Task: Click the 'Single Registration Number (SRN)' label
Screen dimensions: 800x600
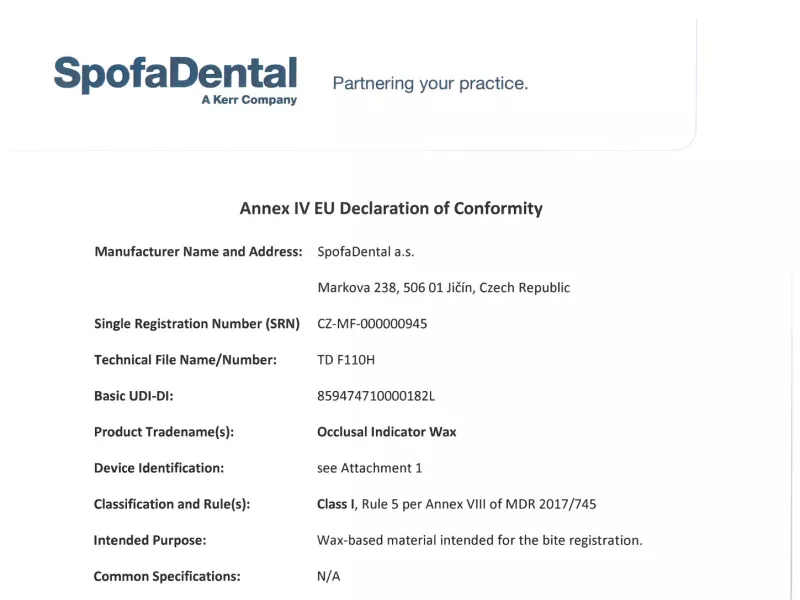Action: (x=196, y=323)
